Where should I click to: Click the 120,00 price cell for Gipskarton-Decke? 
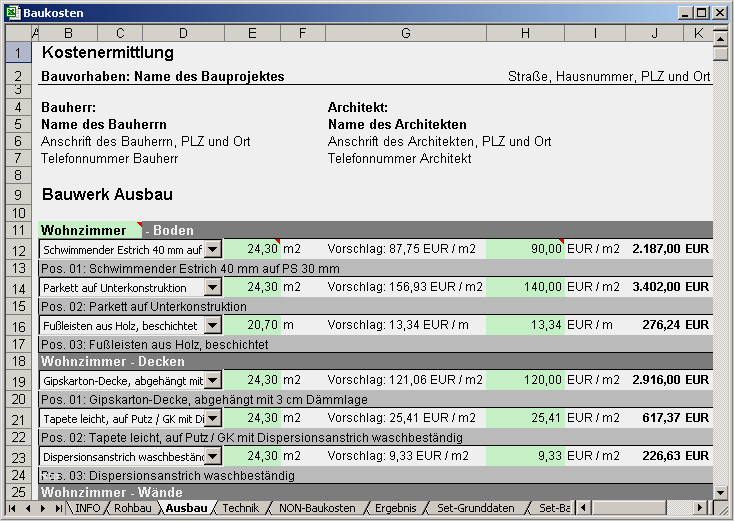tap(525, 380)
